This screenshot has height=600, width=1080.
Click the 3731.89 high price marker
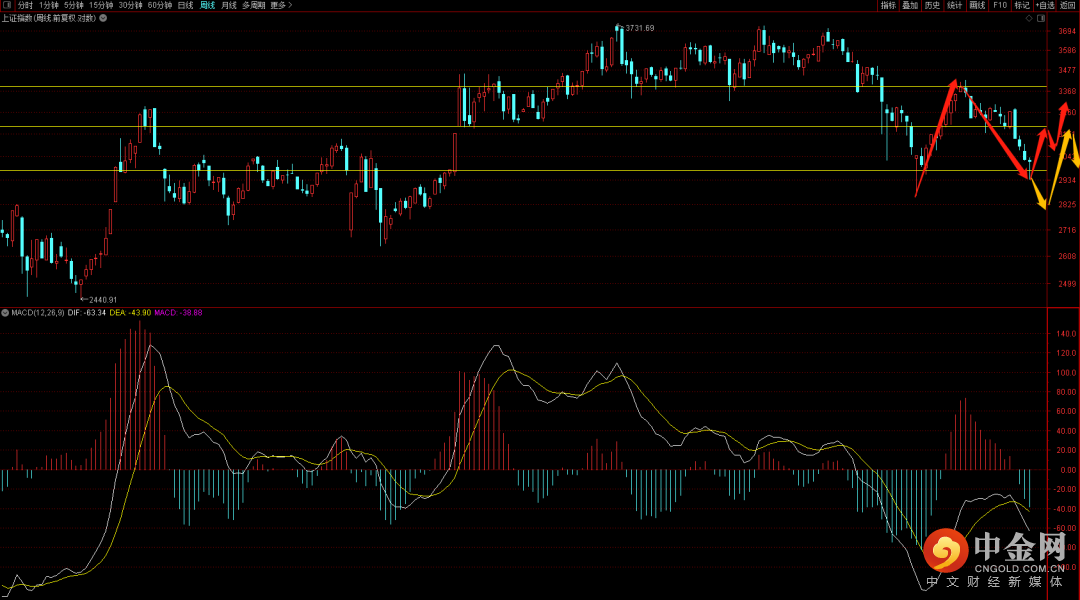pos(638,28)
